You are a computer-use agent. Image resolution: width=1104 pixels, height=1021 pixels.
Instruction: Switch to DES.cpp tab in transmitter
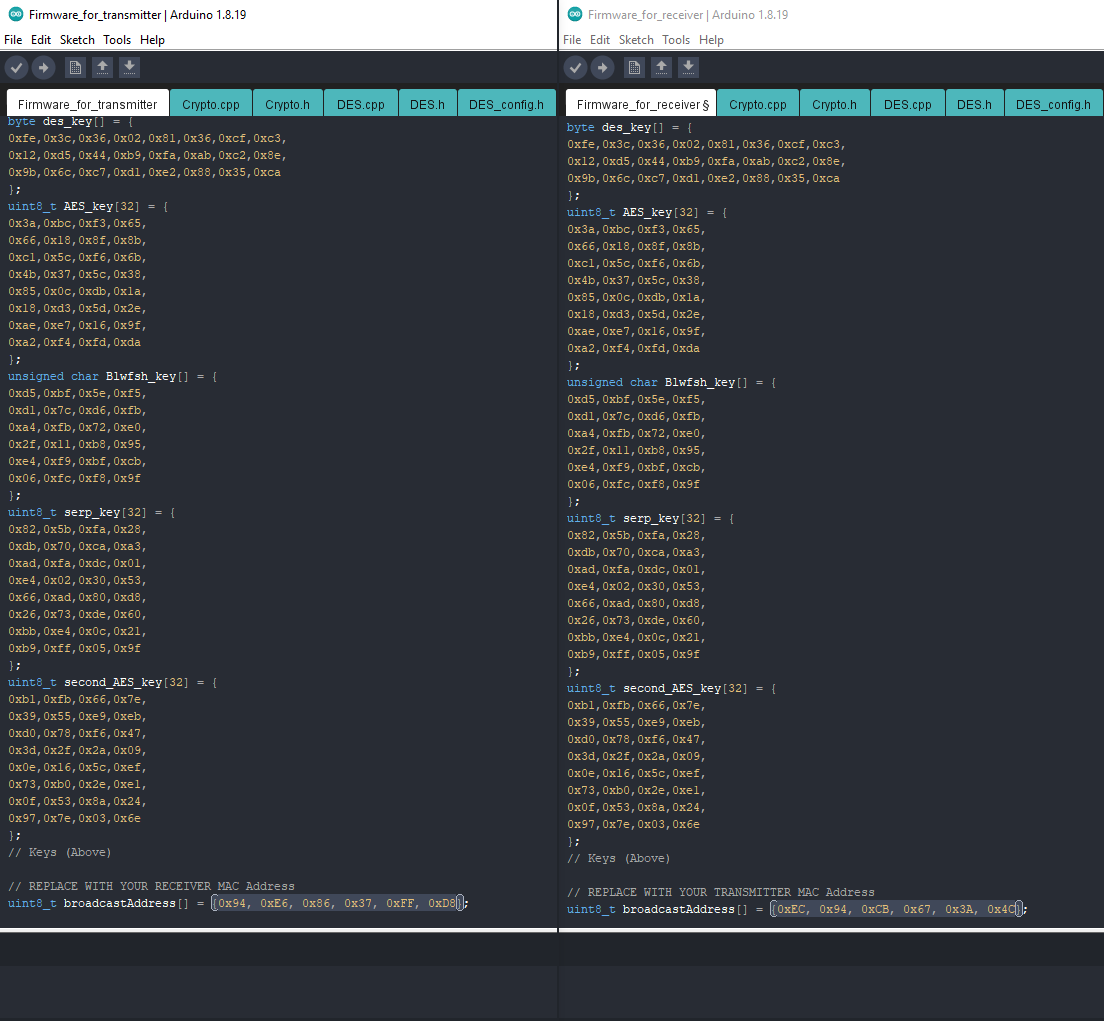[360, 104]
